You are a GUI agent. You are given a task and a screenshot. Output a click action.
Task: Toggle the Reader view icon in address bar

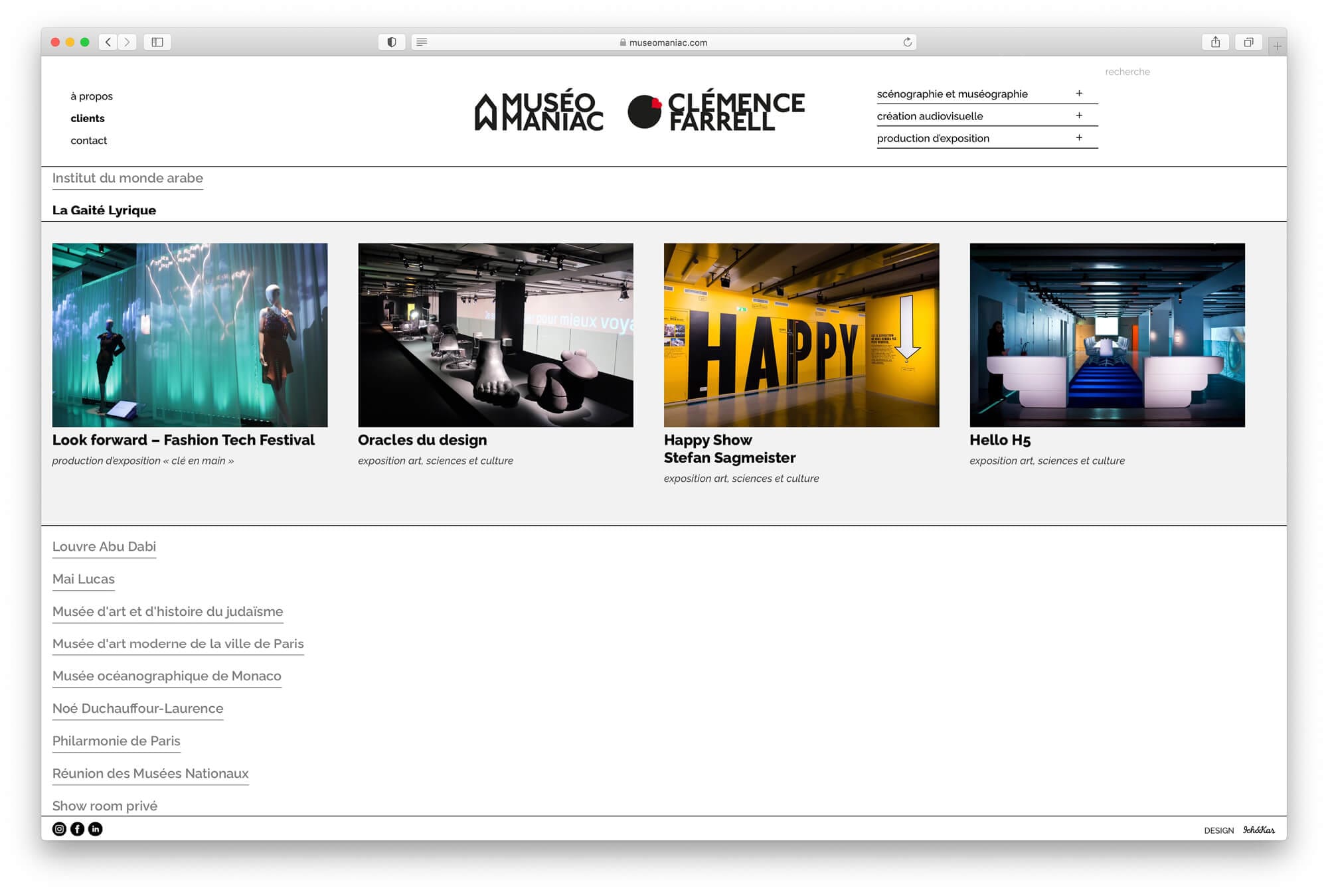point(422,42)
